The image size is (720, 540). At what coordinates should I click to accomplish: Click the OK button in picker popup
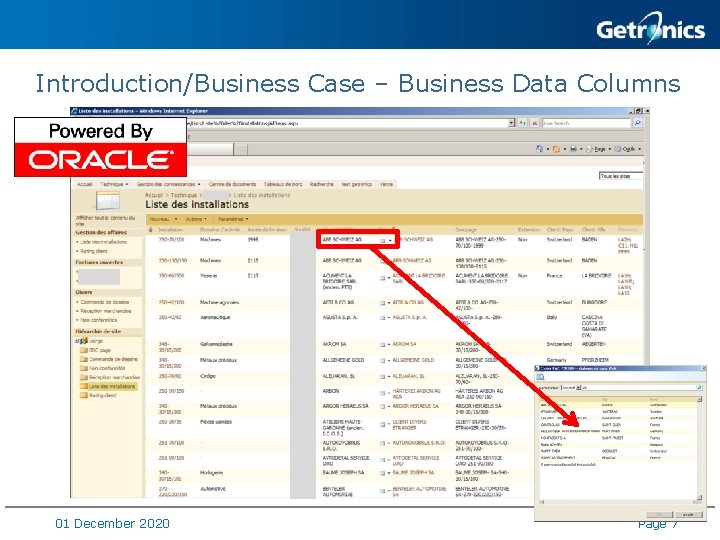coord(659,515)
